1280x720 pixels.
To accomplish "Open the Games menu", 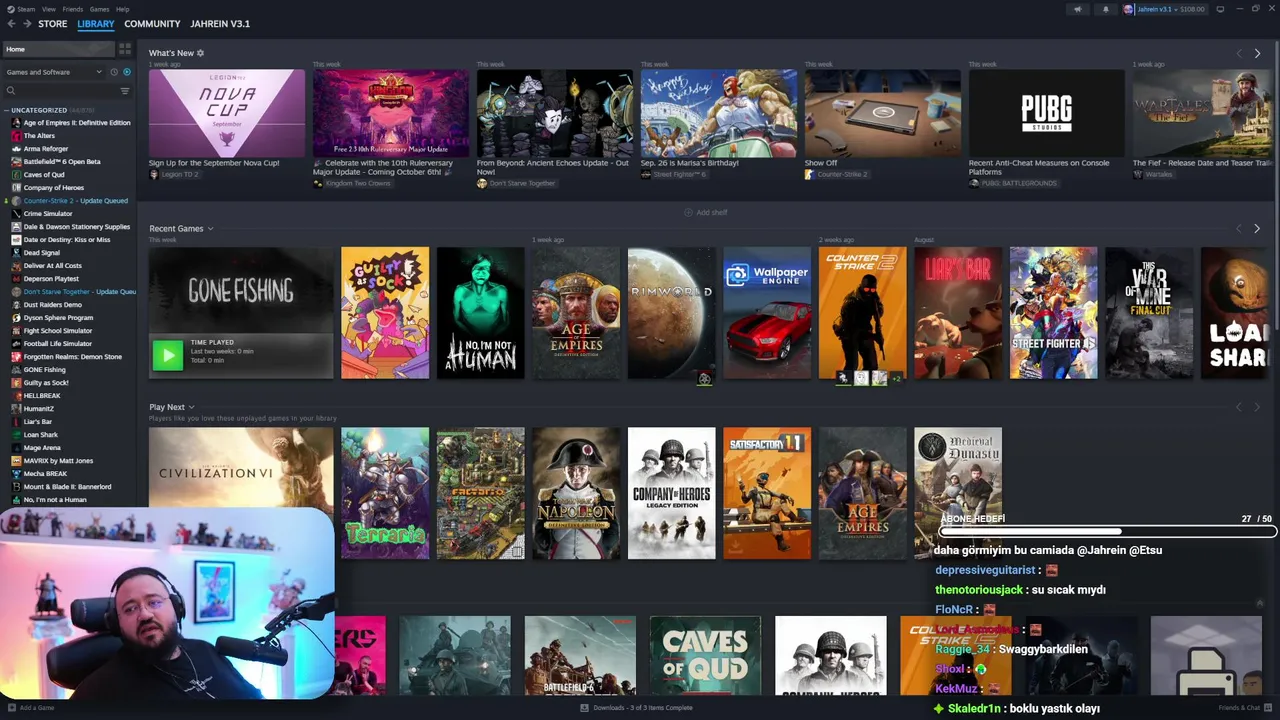I will [99, 9].
